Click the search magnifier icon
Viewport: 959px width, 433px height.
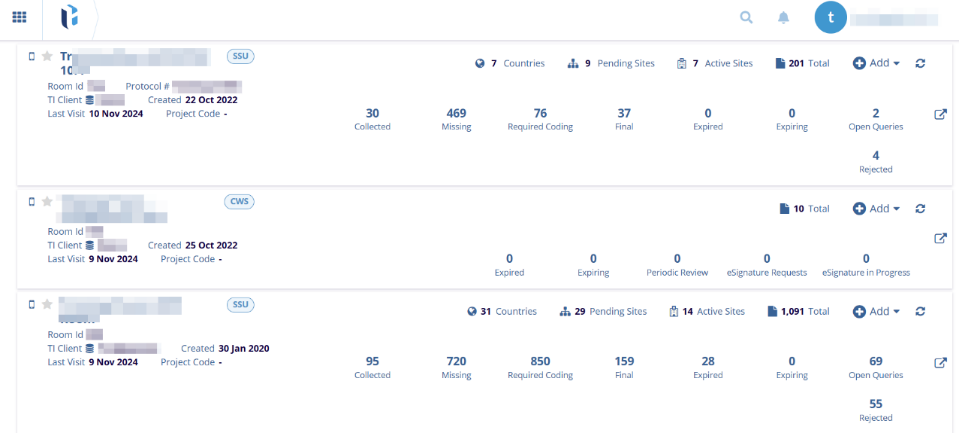[x=746, y=17]
